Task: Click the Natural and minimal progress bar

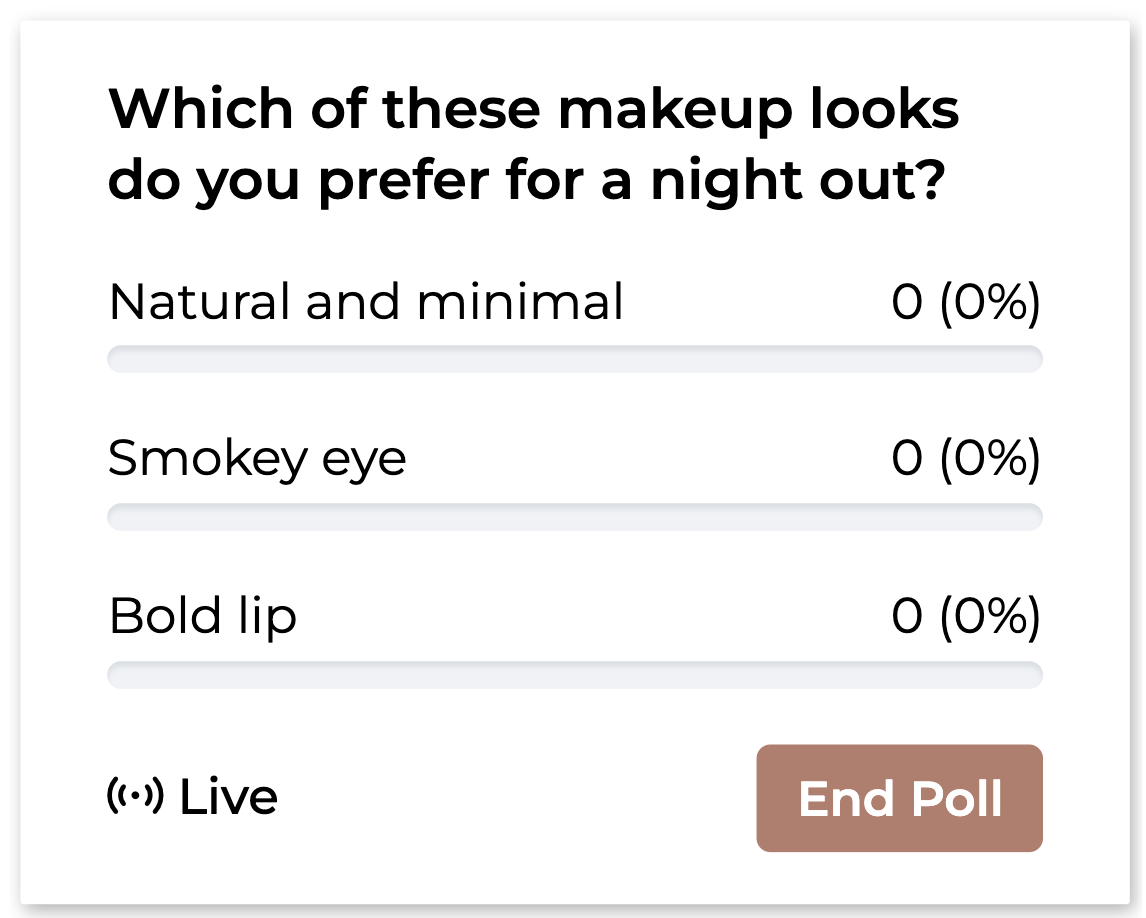Action: [574, 359]
